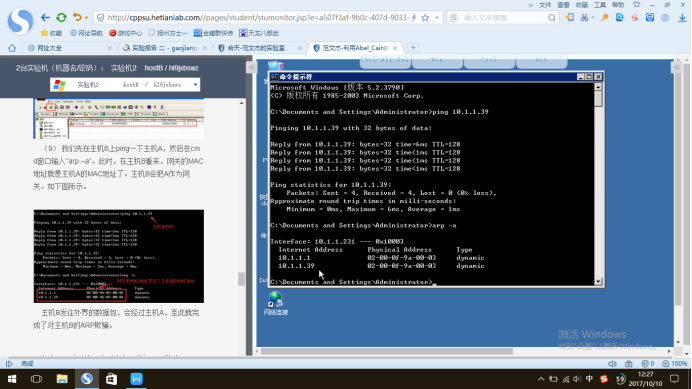The image size is (692, 389).
Task: Expand the hidden menu chevron before 文件
Action: point(530,5)
